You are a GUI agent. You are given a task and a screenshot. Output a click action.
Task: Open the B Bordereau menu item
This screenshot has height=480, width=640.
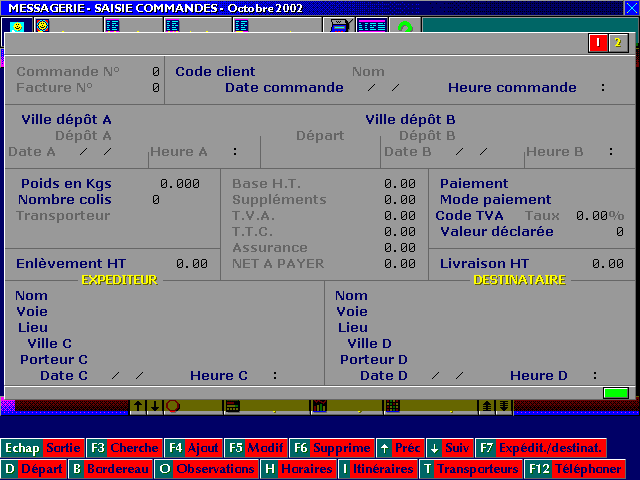click(x=111, y=469)
